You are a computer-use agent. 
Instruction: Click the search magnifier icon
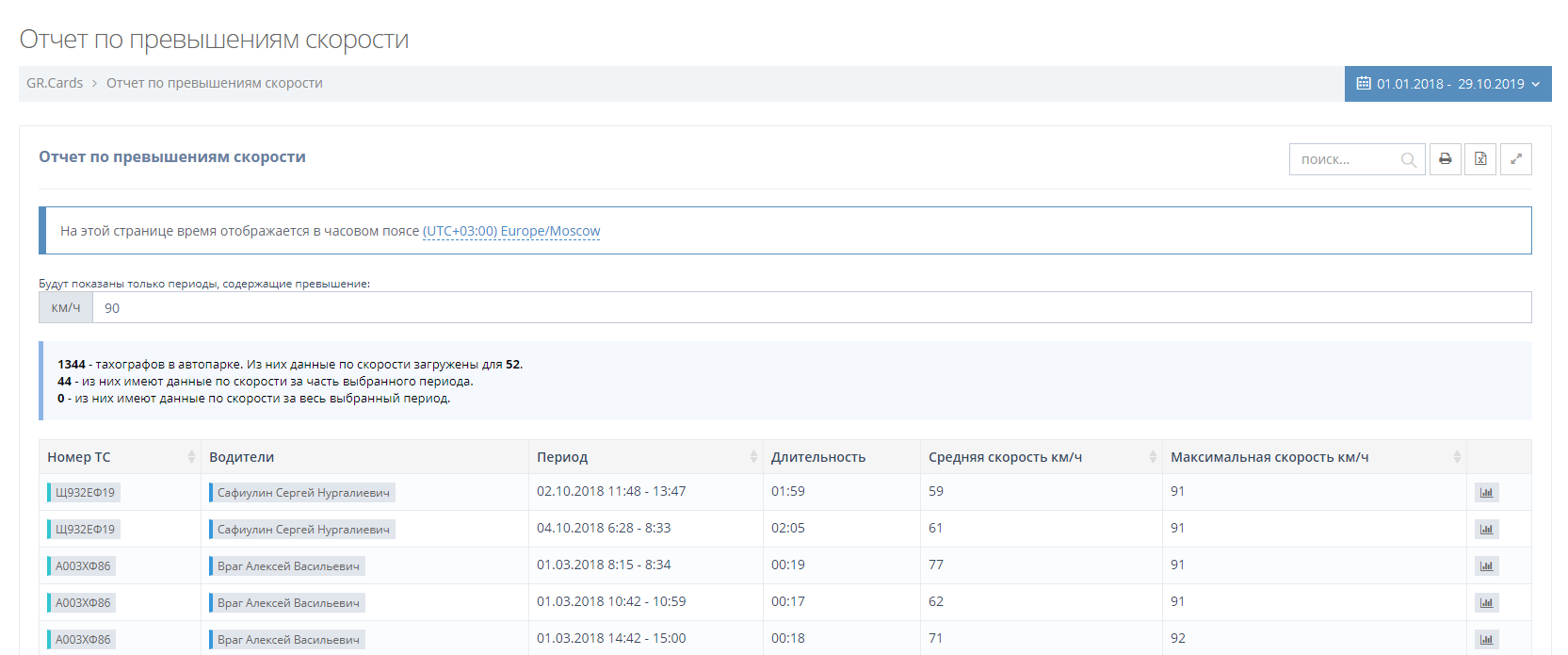1408,160
